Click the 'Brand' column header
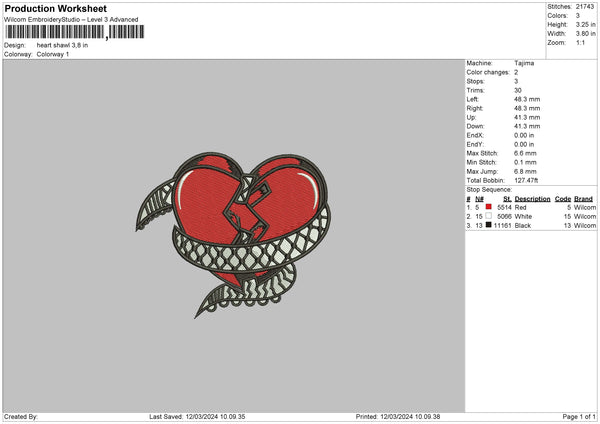Image resolution: width=600 pixels, height=424 pixels. (583, 199)
